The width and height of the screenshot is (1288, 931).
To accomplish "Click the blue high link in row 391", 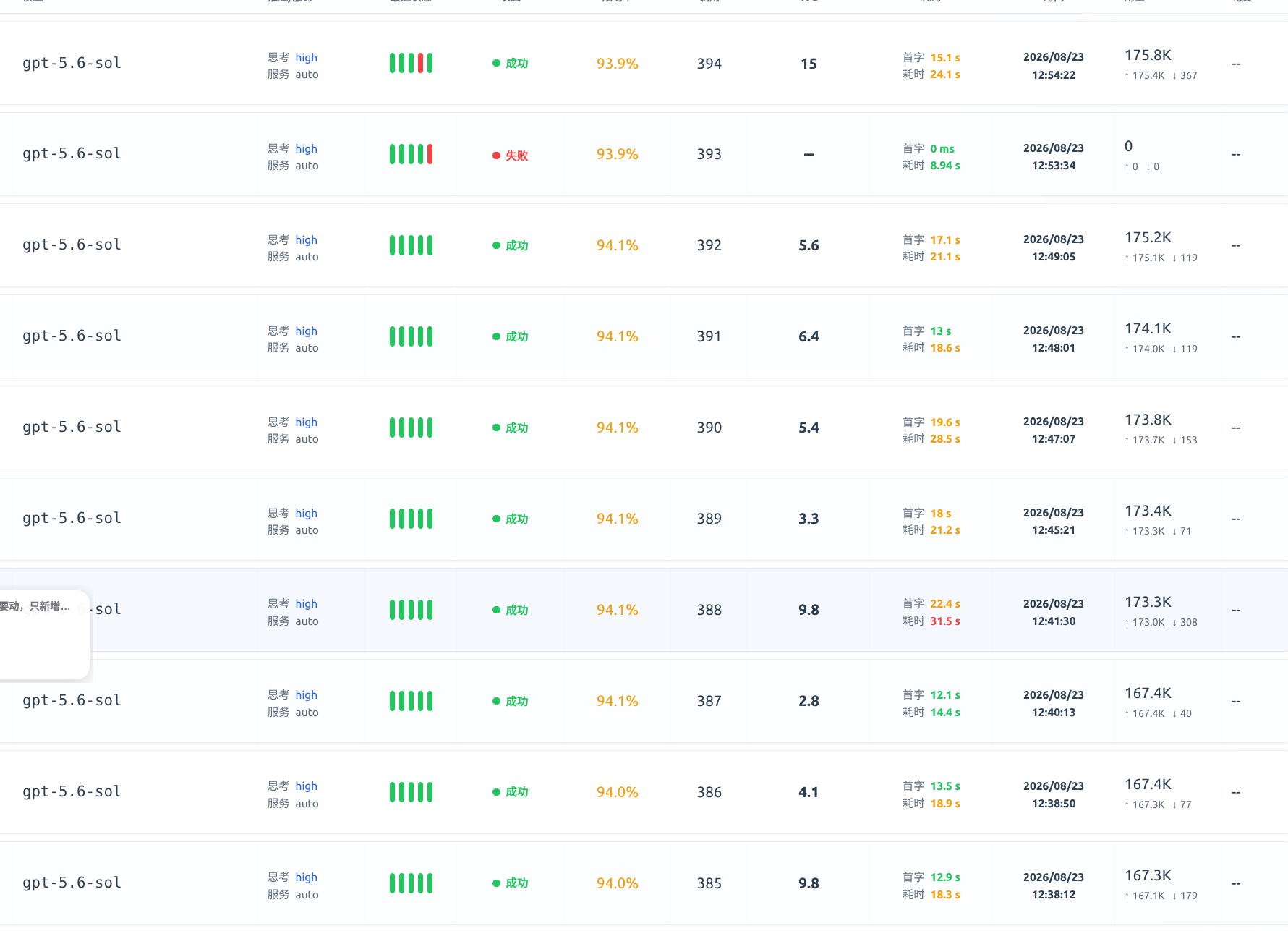I will point(306,331).
